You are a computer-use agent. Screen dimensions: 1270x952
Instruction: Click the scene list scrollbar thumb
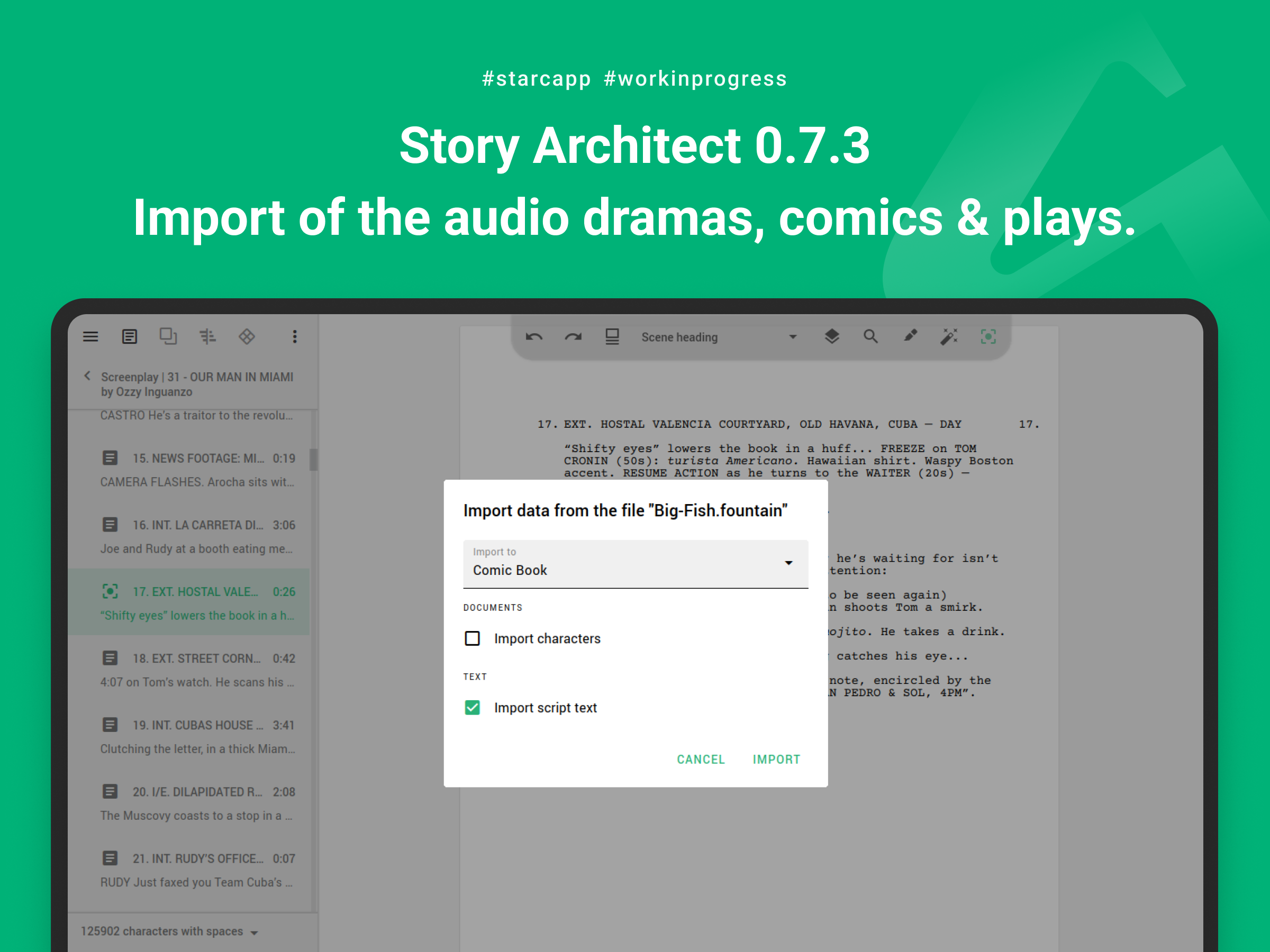click(313, 460)
